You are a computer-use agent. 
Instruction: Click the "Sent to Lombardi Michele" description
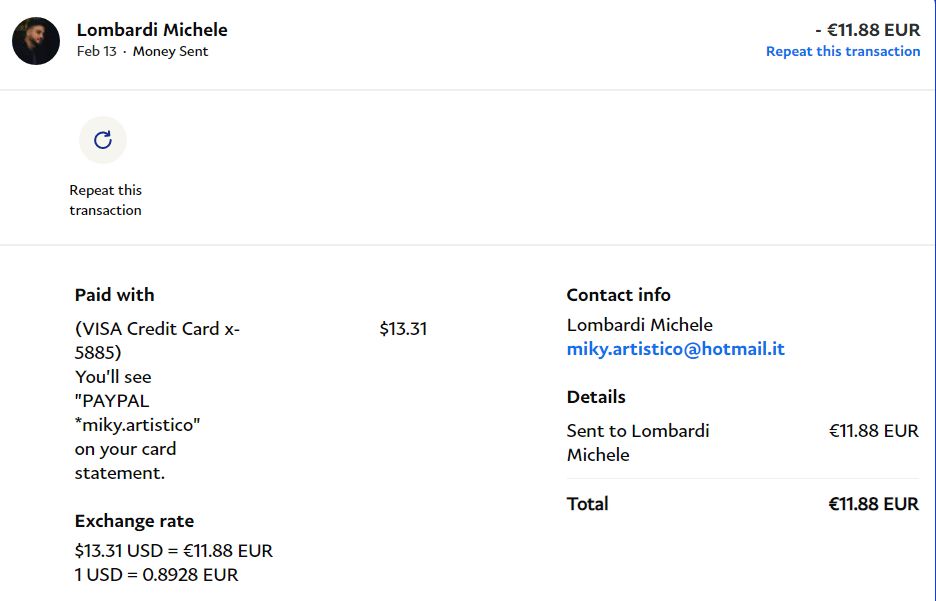(637, 442)
